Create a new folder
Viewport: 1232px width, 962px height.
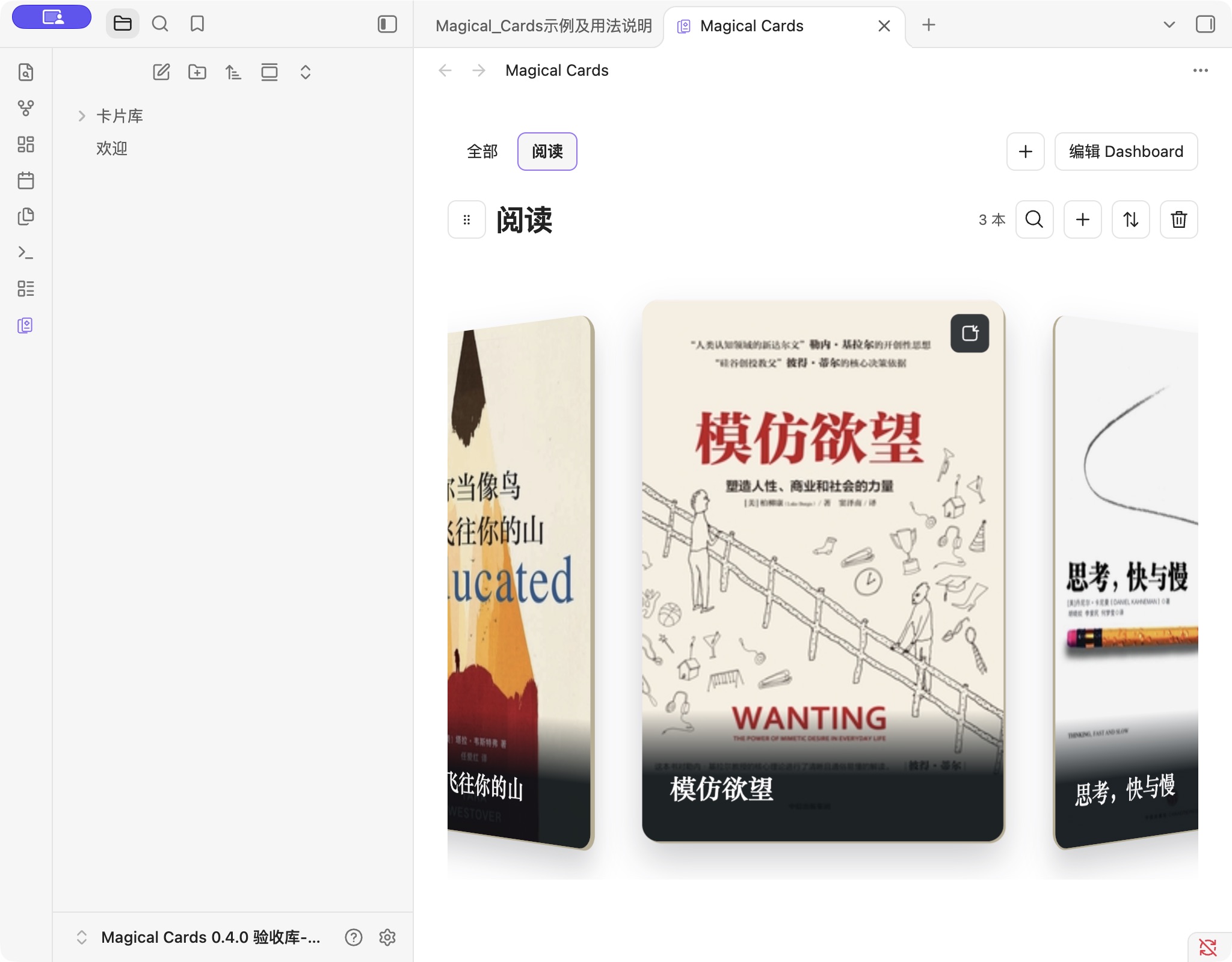tap(197, 72)
